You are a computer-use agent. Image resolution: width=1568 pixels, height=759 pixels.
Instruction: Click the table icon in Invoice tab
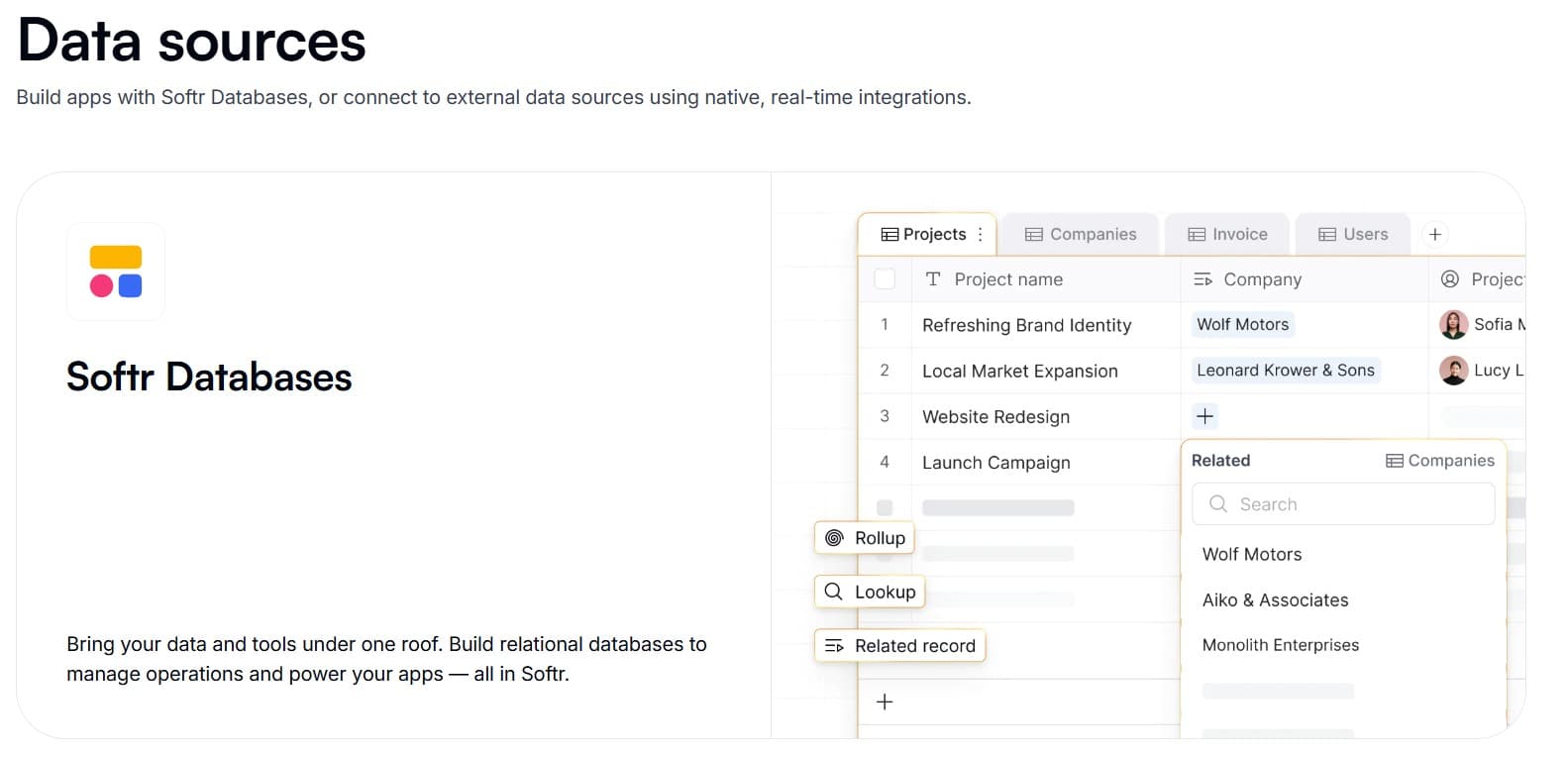1197,235
